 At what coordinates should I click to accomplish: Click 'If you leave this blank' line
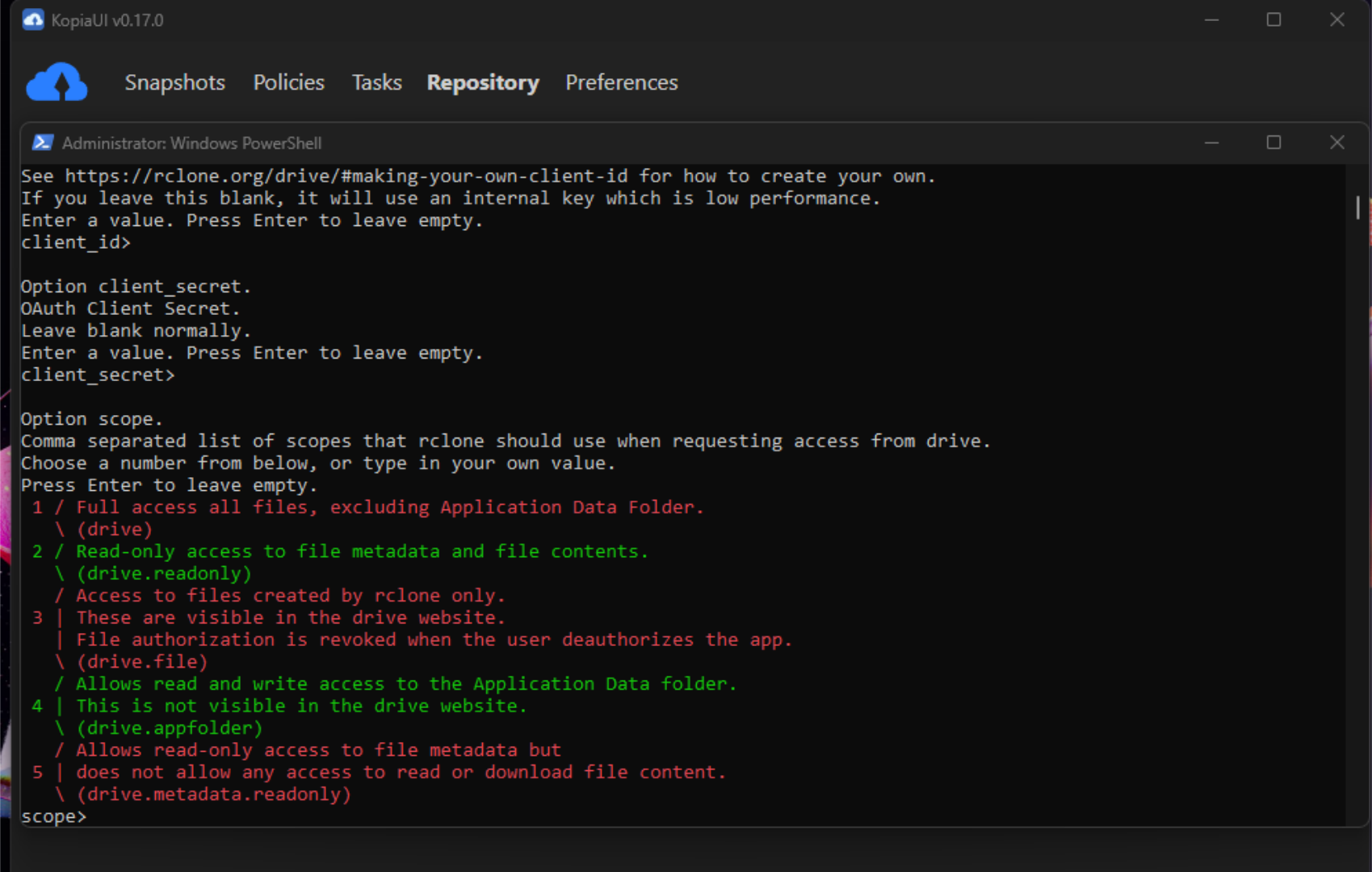coord(451,198)
